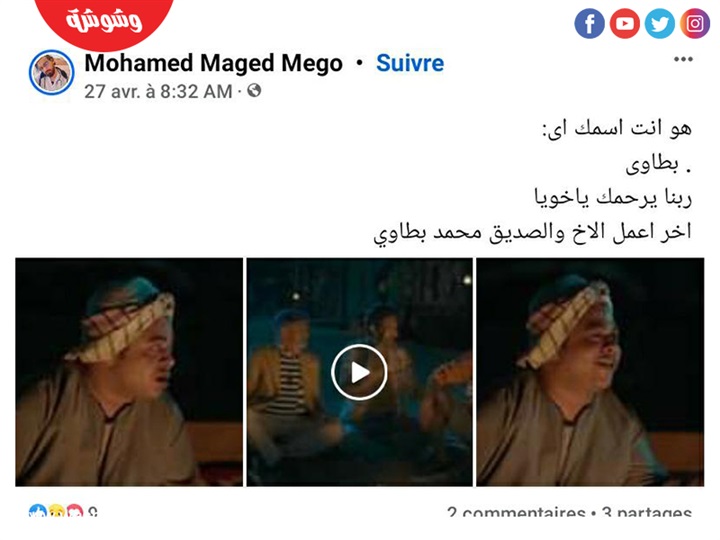The width and height of the screenshot is (720, 540).
Task: Click Mohamed Maged Mego's profile picture
Action: tap(51, 73)
